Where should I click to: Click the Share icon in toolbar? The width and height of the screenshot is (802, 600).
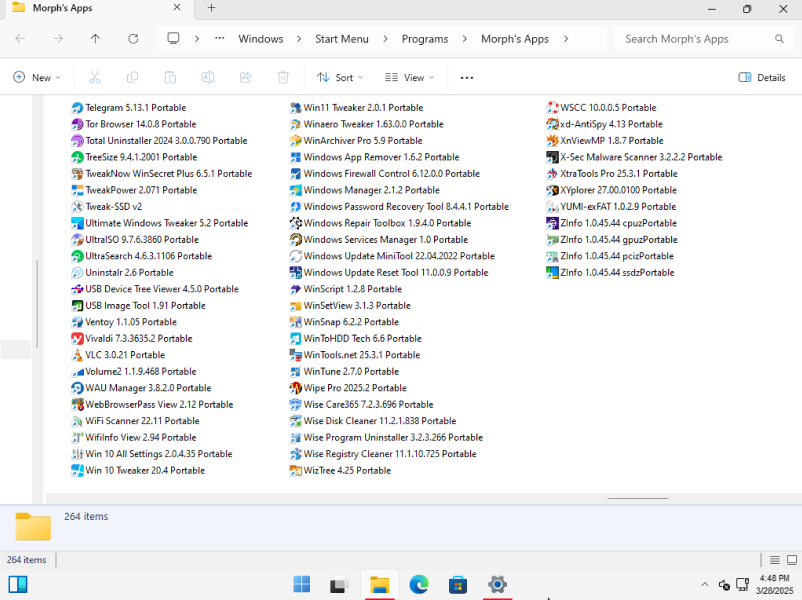coord(246,78)
